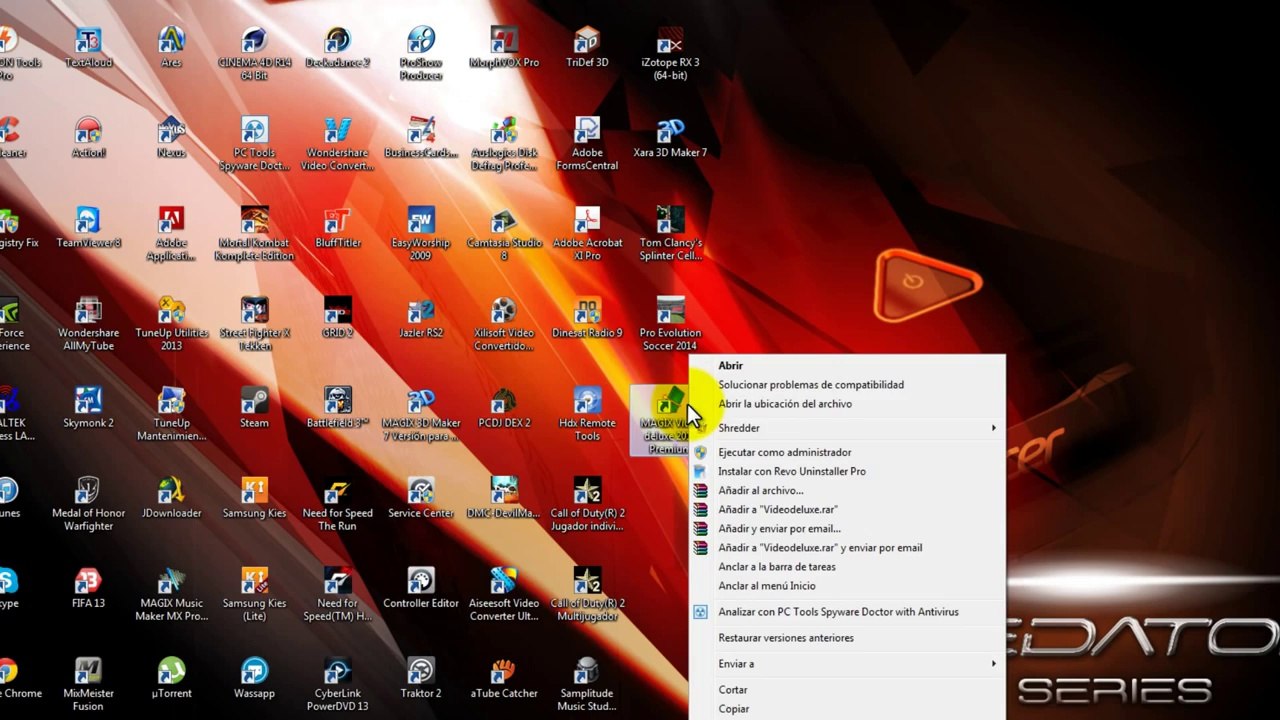
Task: Choose Anclar al menú Inicio
Action: coord(846,586)
